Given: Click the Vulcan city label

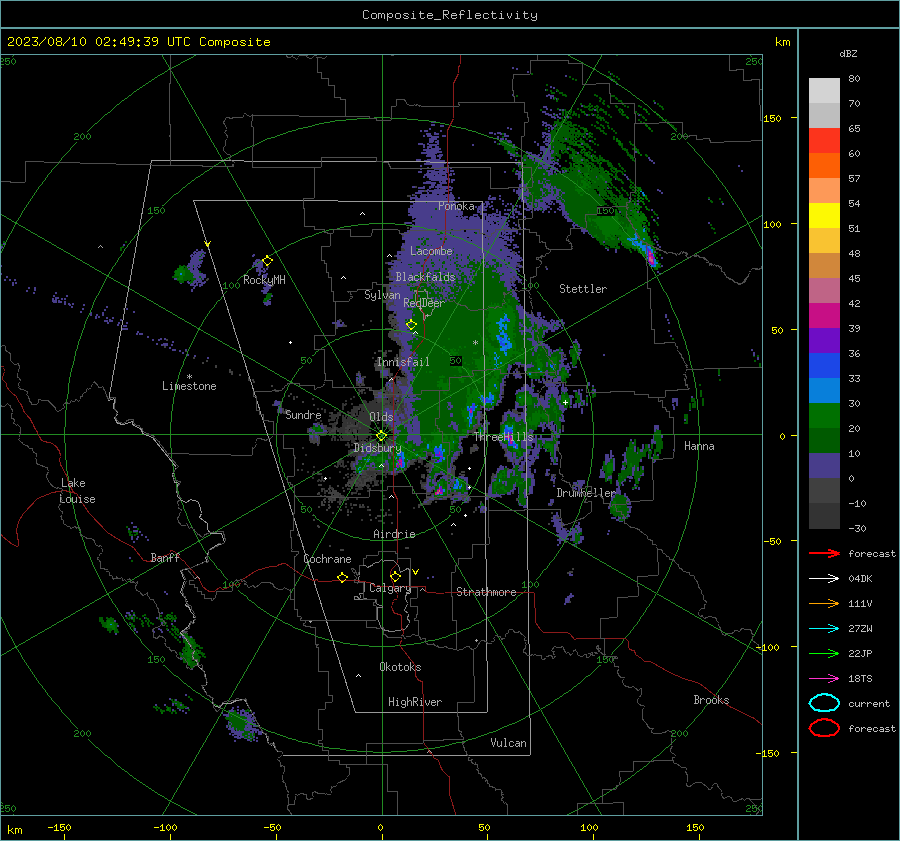Looking at the screenshot, I should pyautogui.click(x=509, y=743).
